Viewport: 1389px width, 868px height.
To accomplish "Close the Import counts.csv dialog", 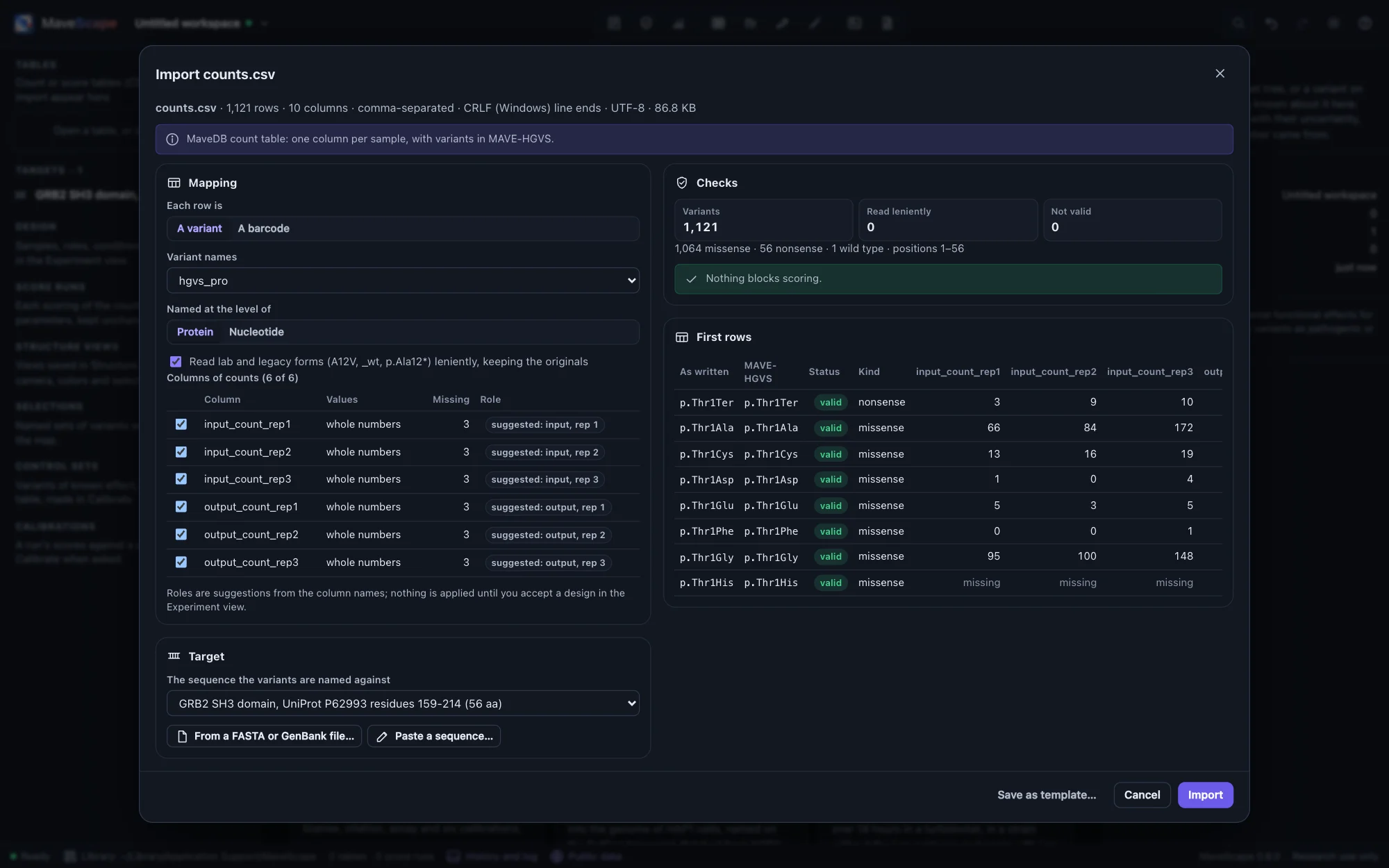I will tap(1220, 74).
